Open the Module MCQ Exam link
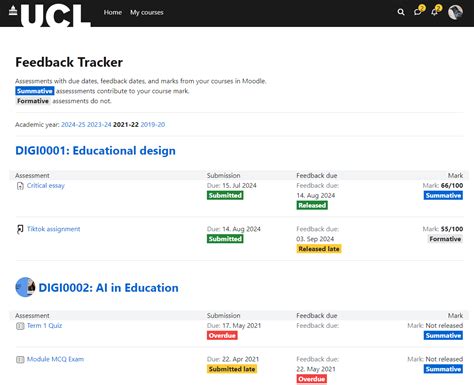 (55, 359)
